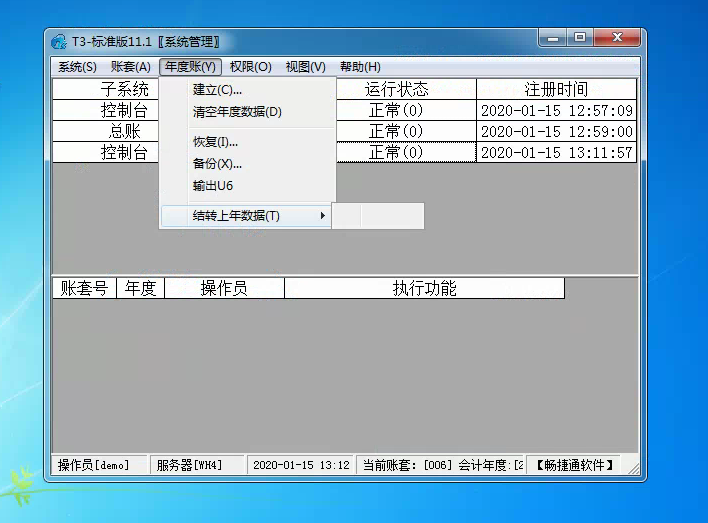Click the T3 application icon in title bar
This screenshot has height=523, width=708.
(59, 42)
